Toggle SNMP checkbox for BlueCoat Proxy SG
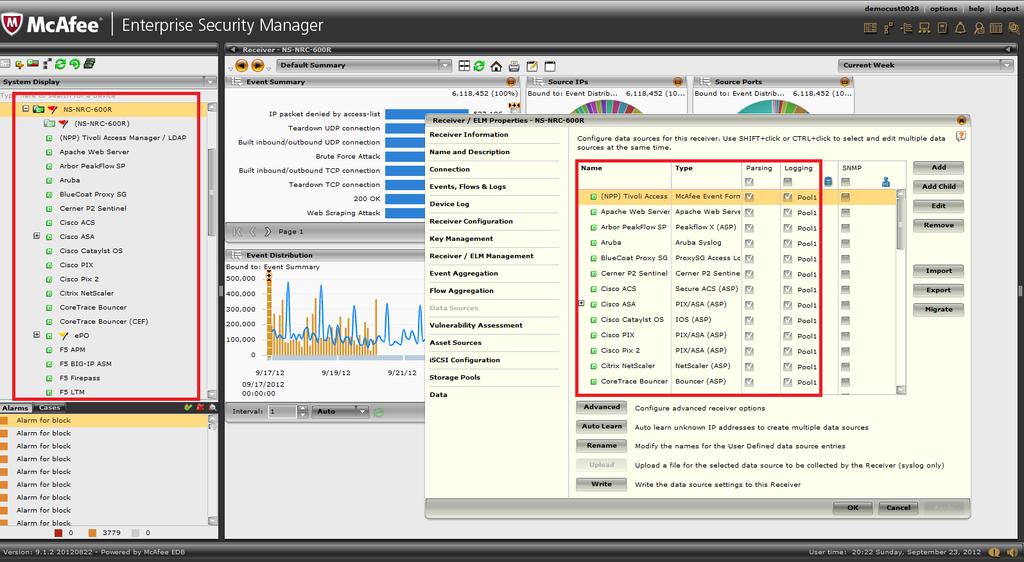Image resolution: width=1024 pixels, height=562 pixels. pyautogui.click(x=846, y=258)
